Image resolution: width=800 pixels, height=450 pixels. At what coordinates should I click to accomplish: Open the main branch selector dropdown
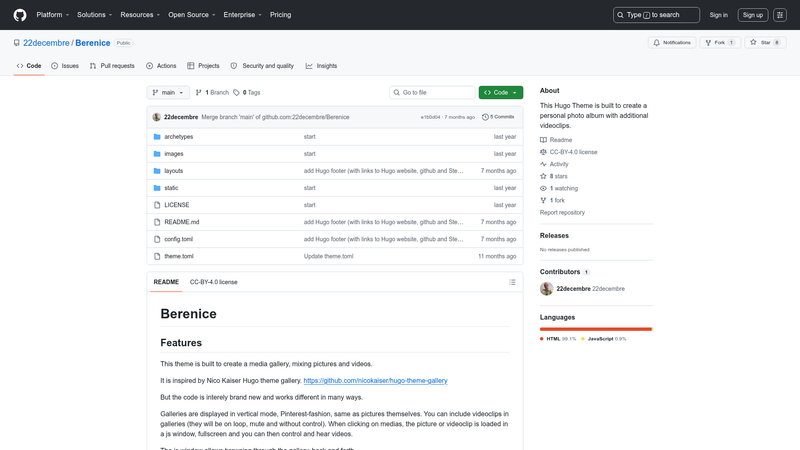(x=168, y=92)
